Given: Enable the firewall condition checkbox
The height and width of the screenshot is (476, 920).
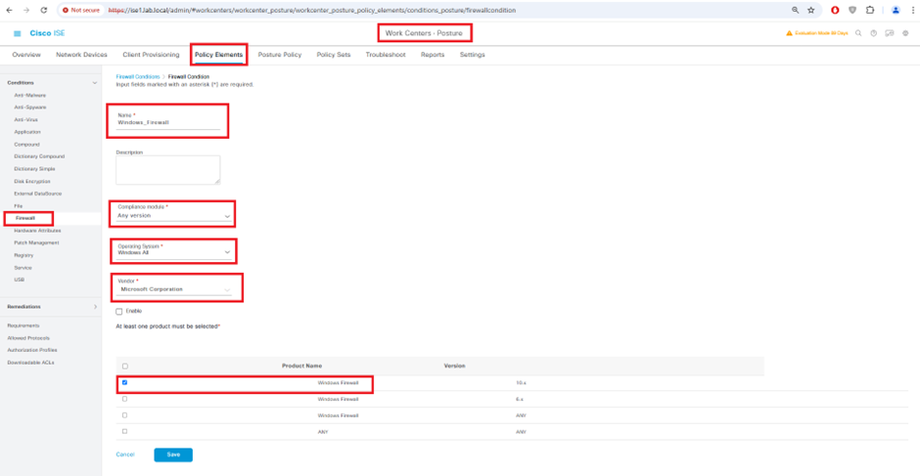Looking at the screenshot, I should (119, 312).
